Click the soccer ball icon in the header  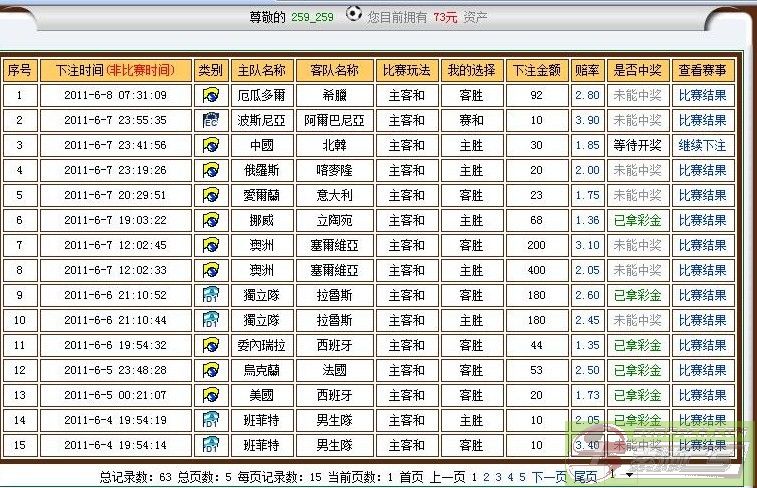click(354, 15)
